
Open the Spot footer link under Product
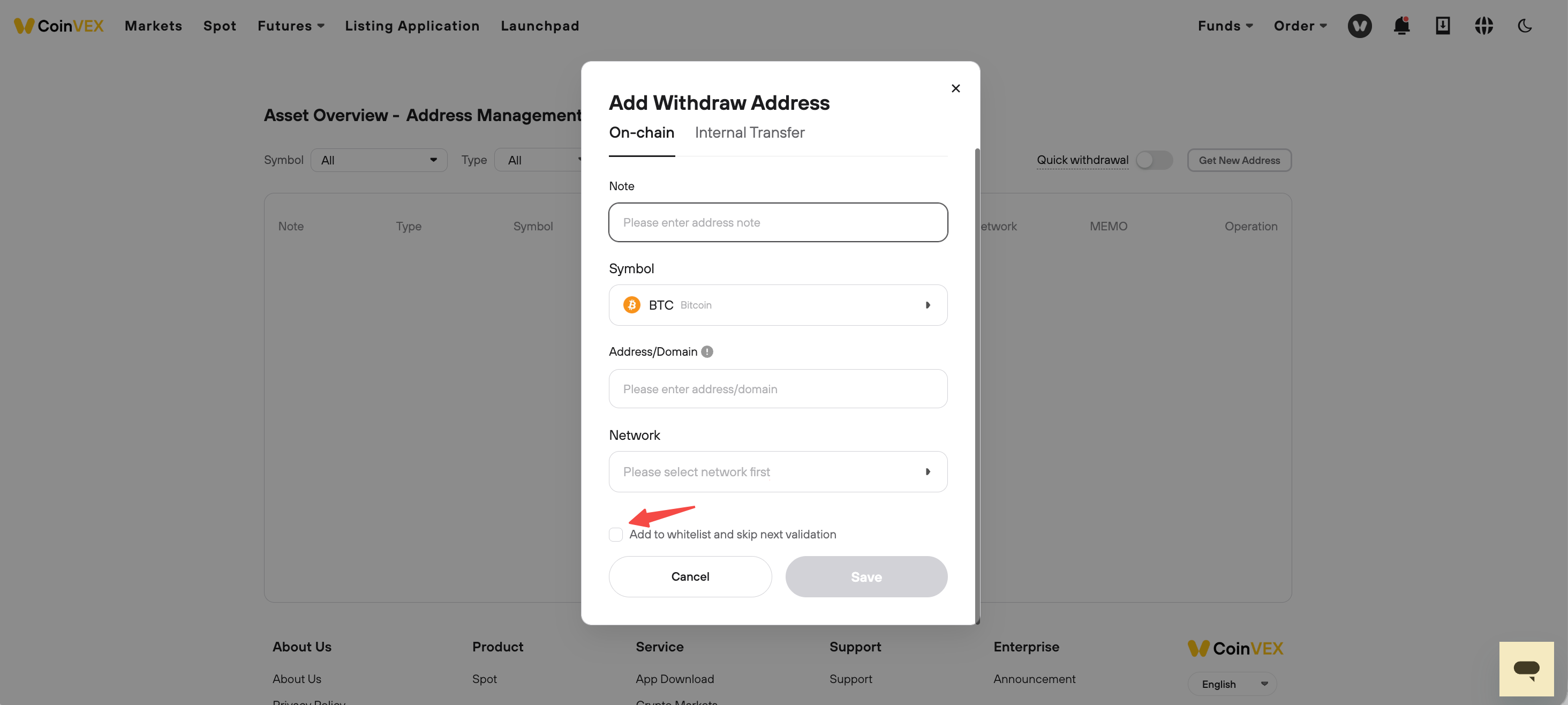[x=485, y=679]
